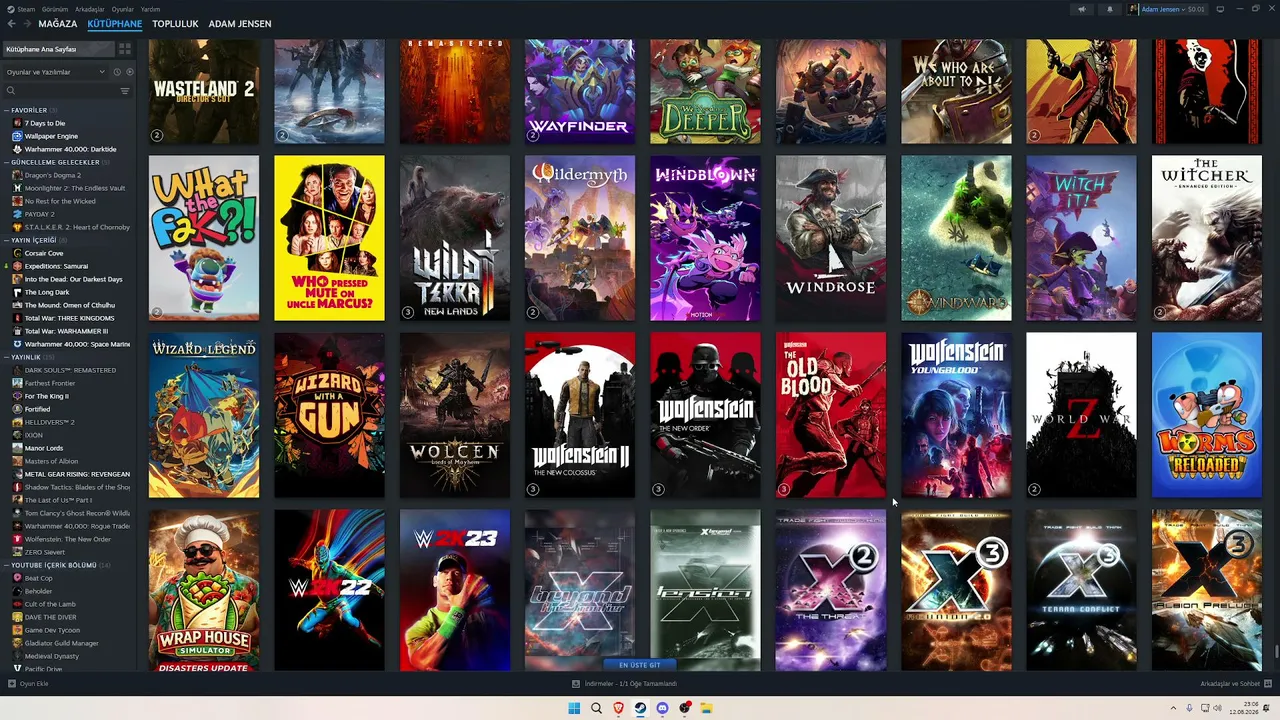Collapse the YAYINLIK category
Image resolution: width=1280 pixels, height=720 pixels.
[7, 357]
